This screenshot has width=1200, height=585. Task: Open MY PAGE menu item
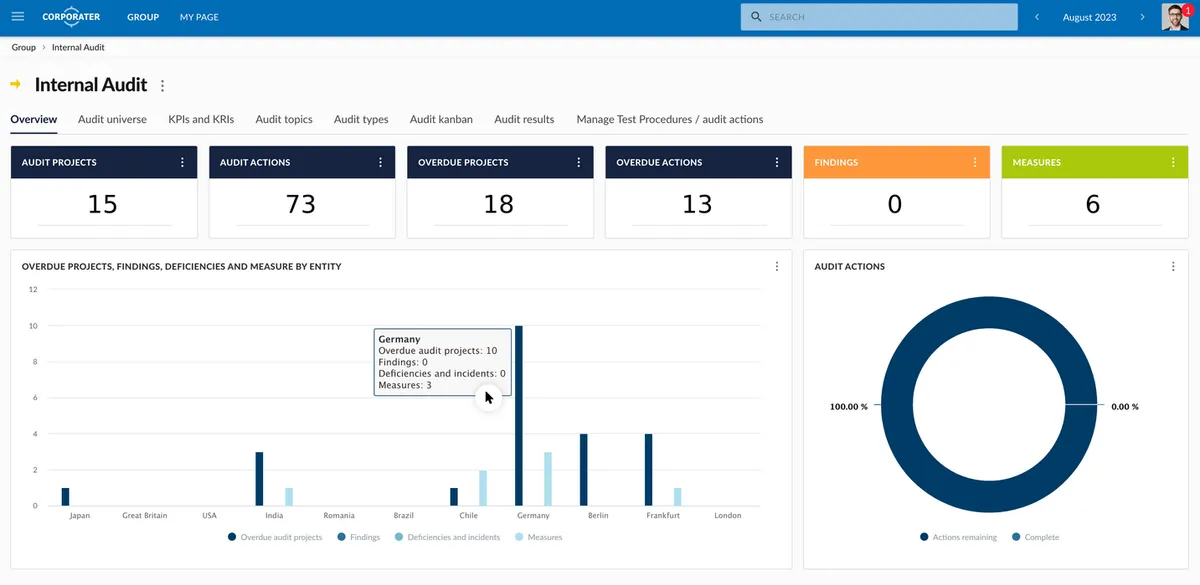[199, 17]
